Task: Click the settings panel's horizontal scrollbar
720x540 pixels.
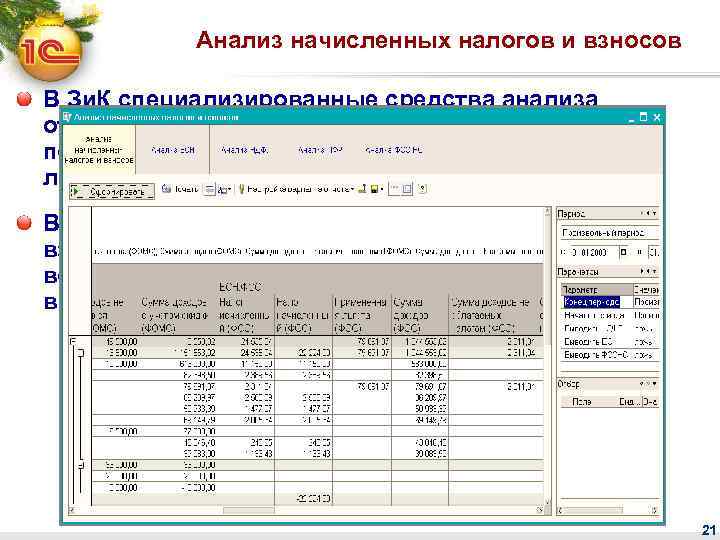Action: [x=608, y=510]
